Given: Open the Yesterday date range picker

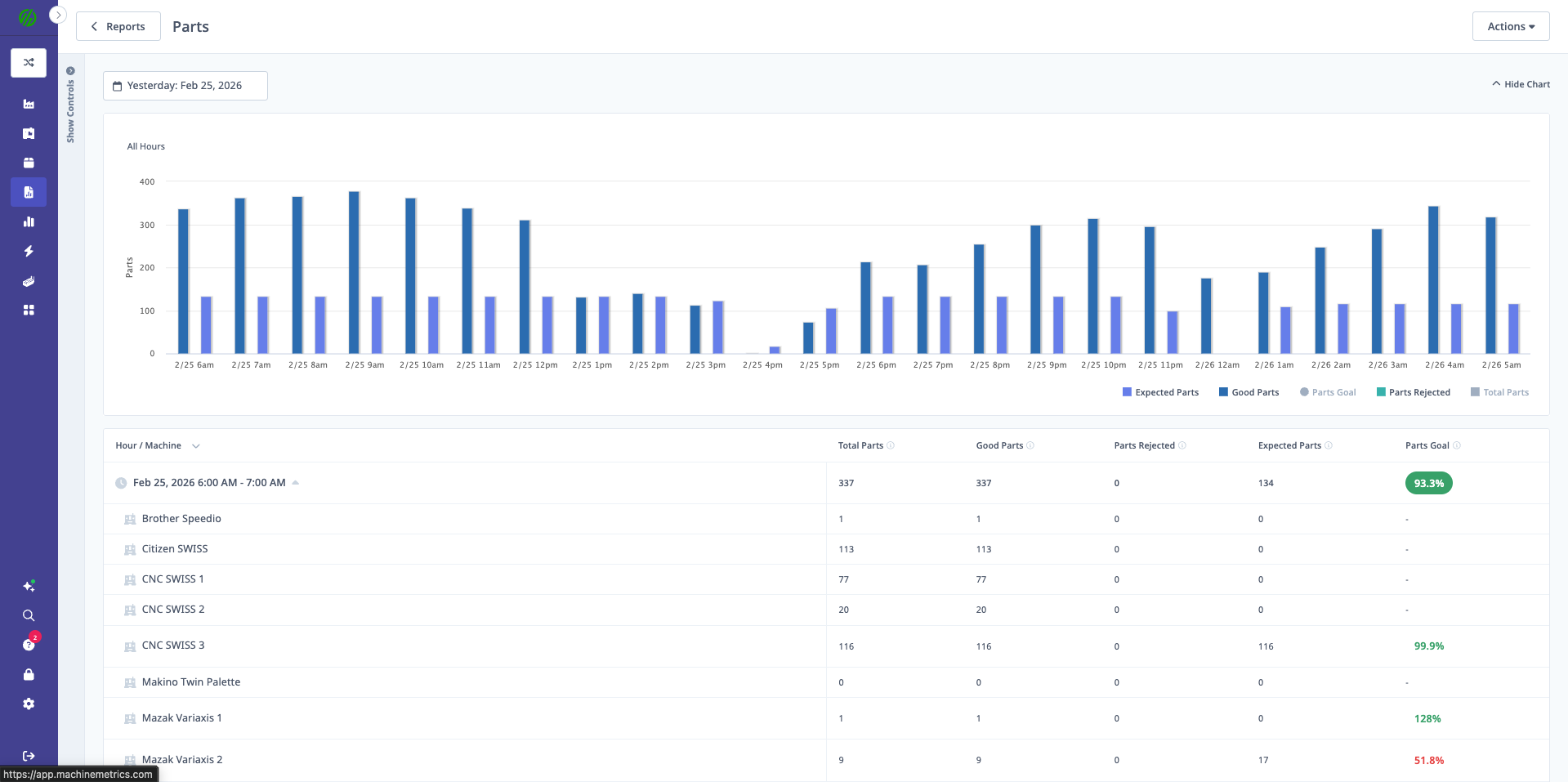Looking at the screenshot, I should pos(185,86).
